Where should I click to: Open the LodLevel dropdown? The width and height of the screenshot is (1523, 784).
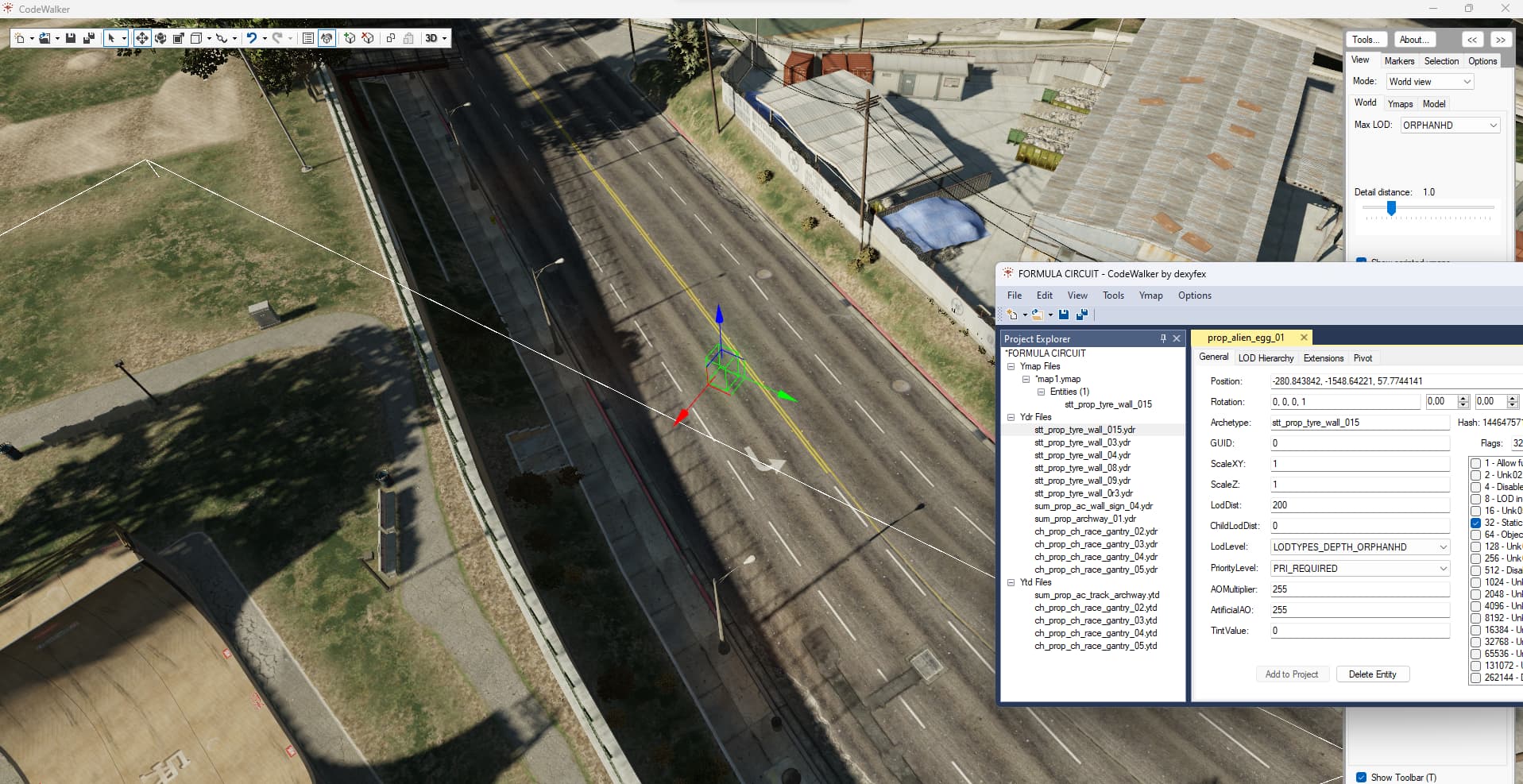[x=1359, y=547]
